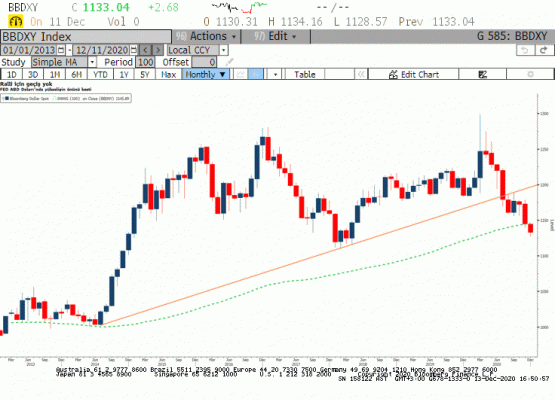Open the Edit menu

276,36
